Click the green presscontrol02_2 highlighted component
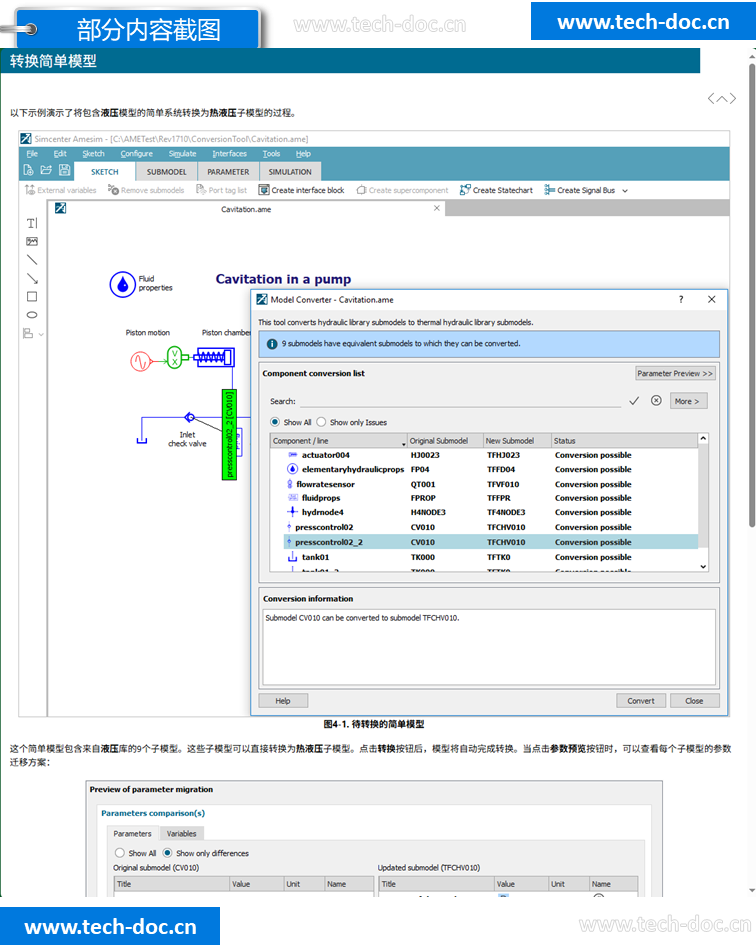756x945 pixels. tap(229, 434)
